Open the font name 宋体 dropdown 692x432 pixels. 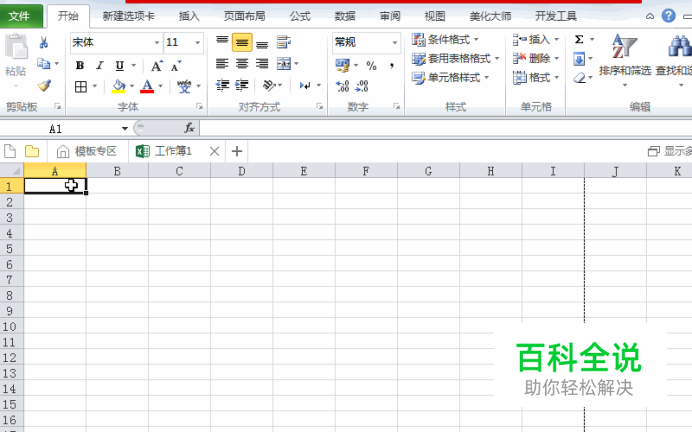[x=156, y=43]
